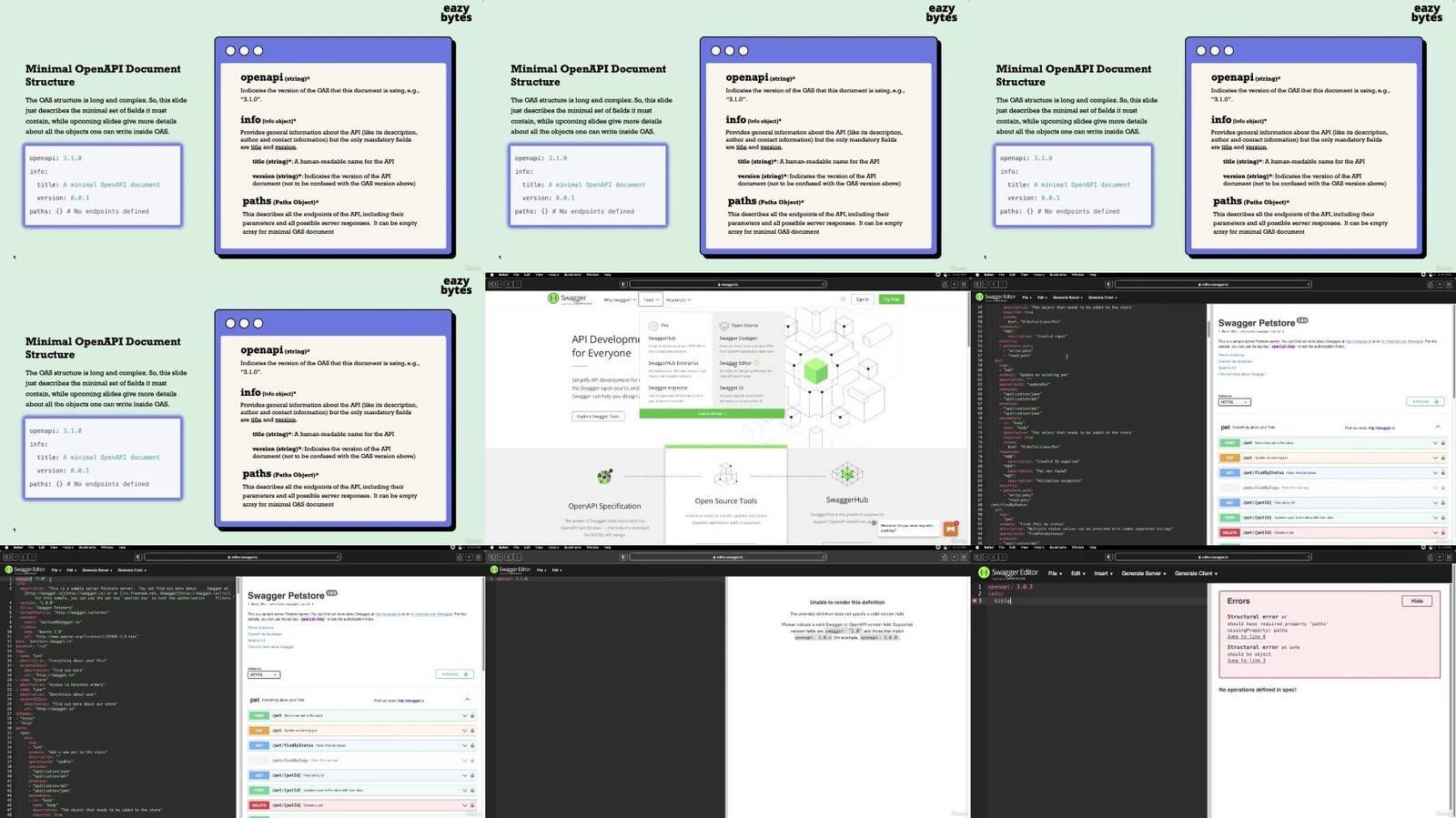1456x818 pixels.
Task: Select Swagger UI in the Tools dropdown
Action: (731, 388)
